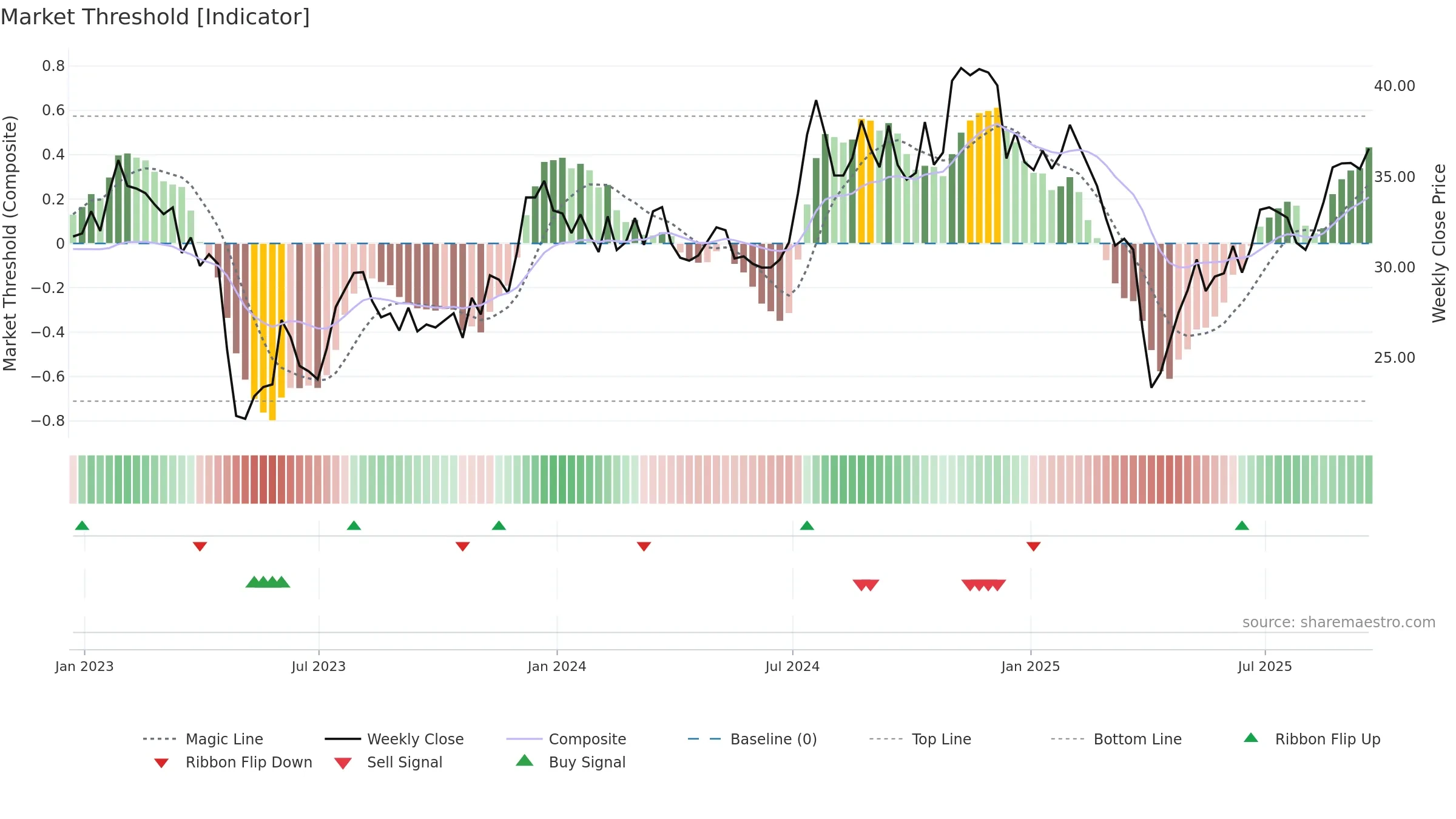Toggle the Ribbon Flip Down legend entry
Image resolution: width=1456 pixels, height=819 pixels.
coord(234,762)
